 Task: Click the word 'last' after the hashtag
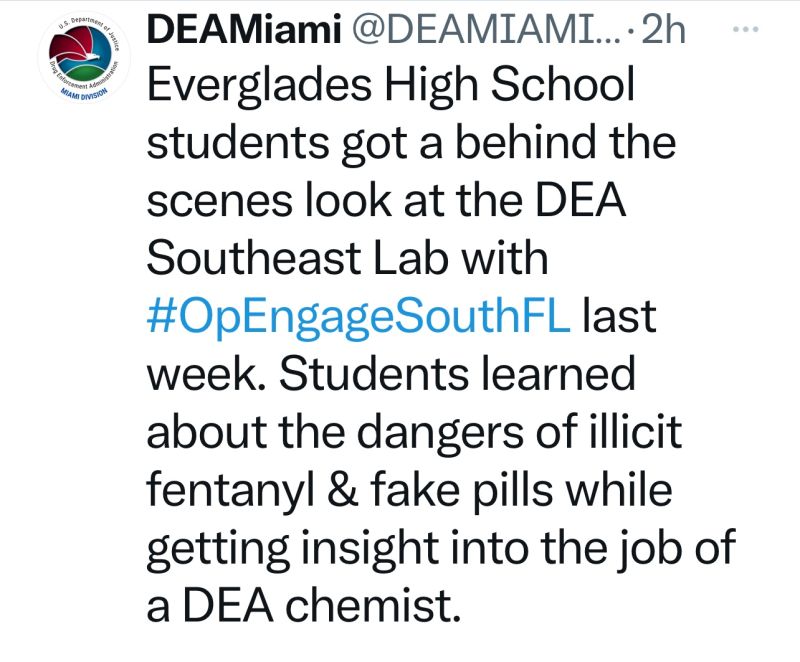(619, 316)
